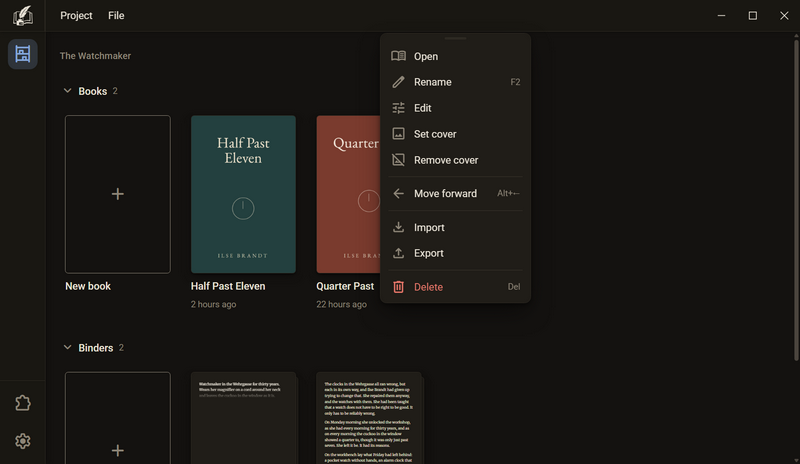Click the image icon beside Set cover
800x464 pixels.
[x=398, y=134]
